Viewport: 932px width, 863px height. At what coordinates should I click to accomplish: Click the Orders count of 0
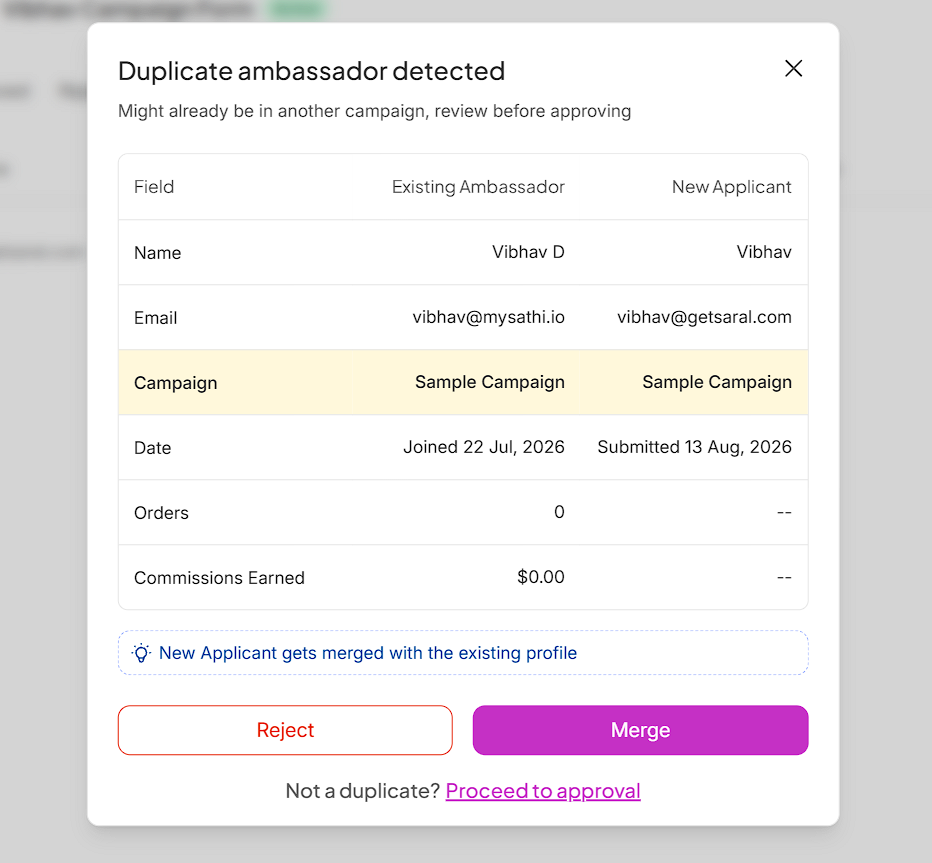pos(559,512)
